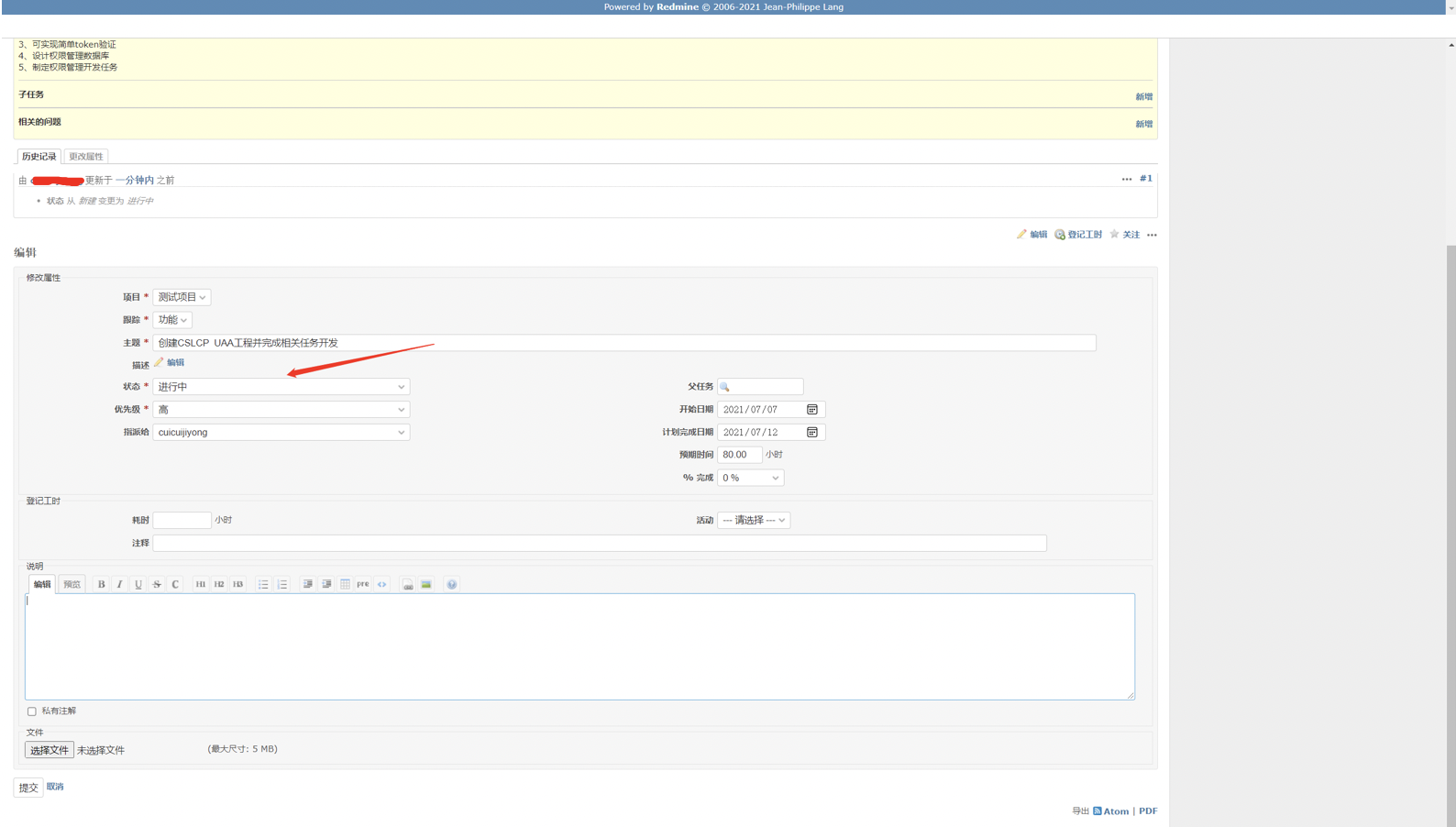Image resolution: width=1456 pixels, height=827 pixels.
Task: Focus the 主题 subject input field
Action: (x=624, y=343)
